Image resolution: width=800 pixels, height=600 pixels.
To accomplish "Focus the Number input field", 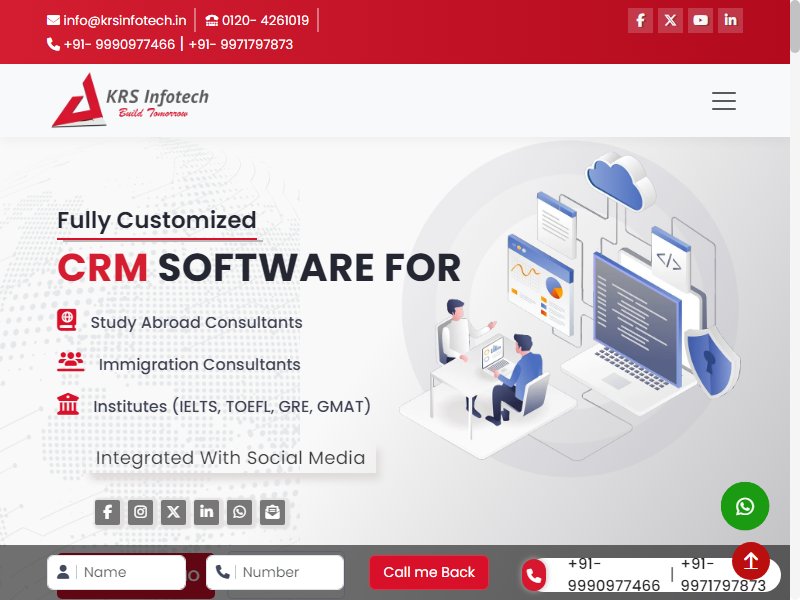I will (275, 572).
